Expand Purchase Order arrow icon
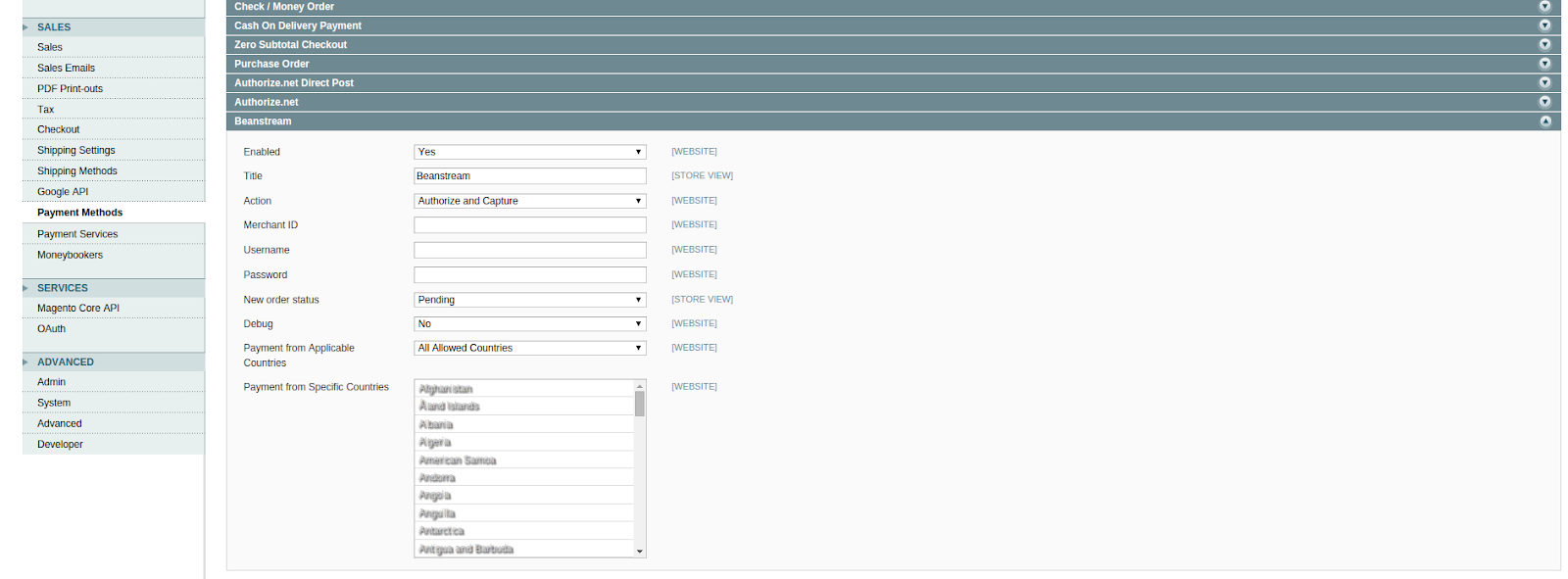The image size is (1568, 579). 1544,64
